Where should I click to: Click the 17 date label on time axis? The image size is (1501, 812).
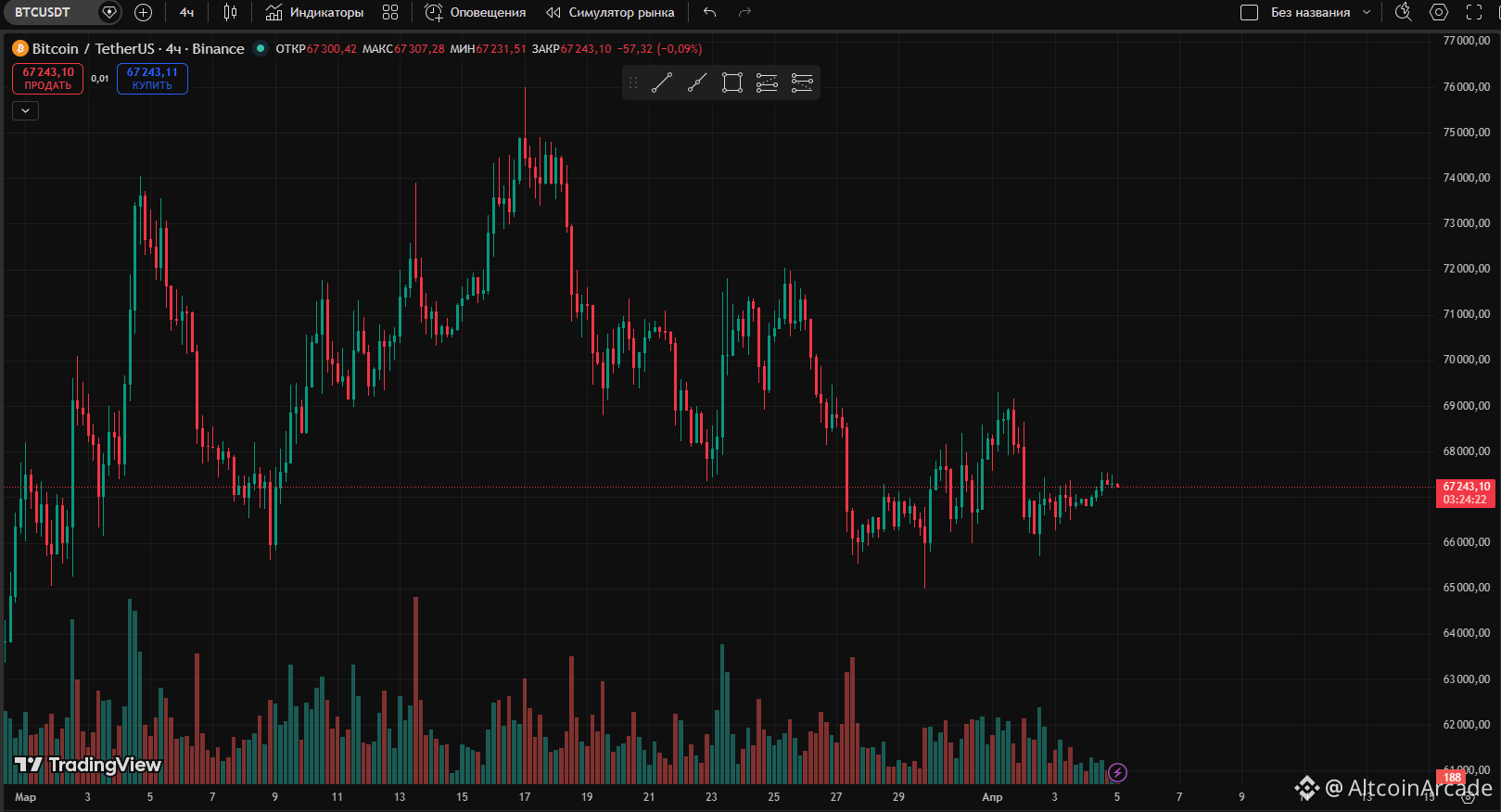525,797
